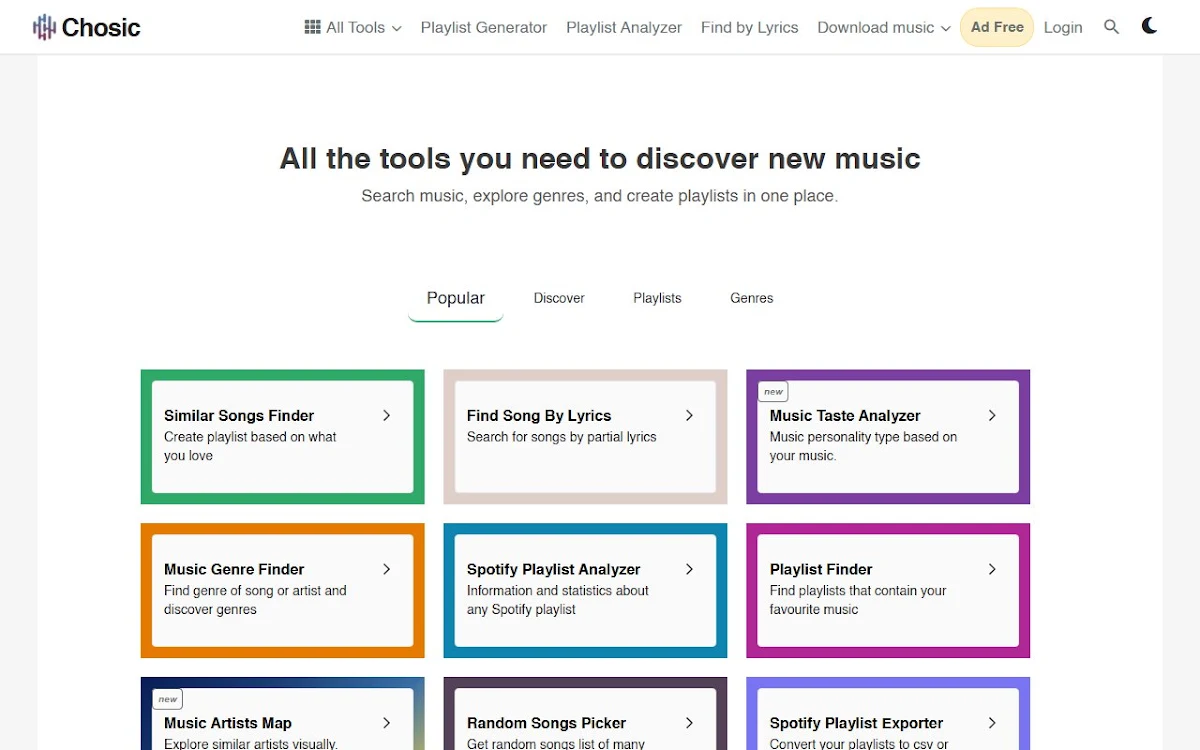Click 'Music personality type based on your music.' text
Screen dimensions: 1200x750
[x=864, y=446]
